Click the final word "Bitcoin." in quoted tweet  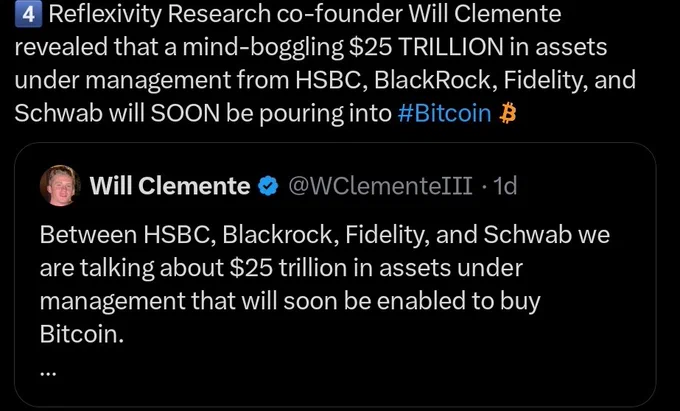tap(82, 334)
